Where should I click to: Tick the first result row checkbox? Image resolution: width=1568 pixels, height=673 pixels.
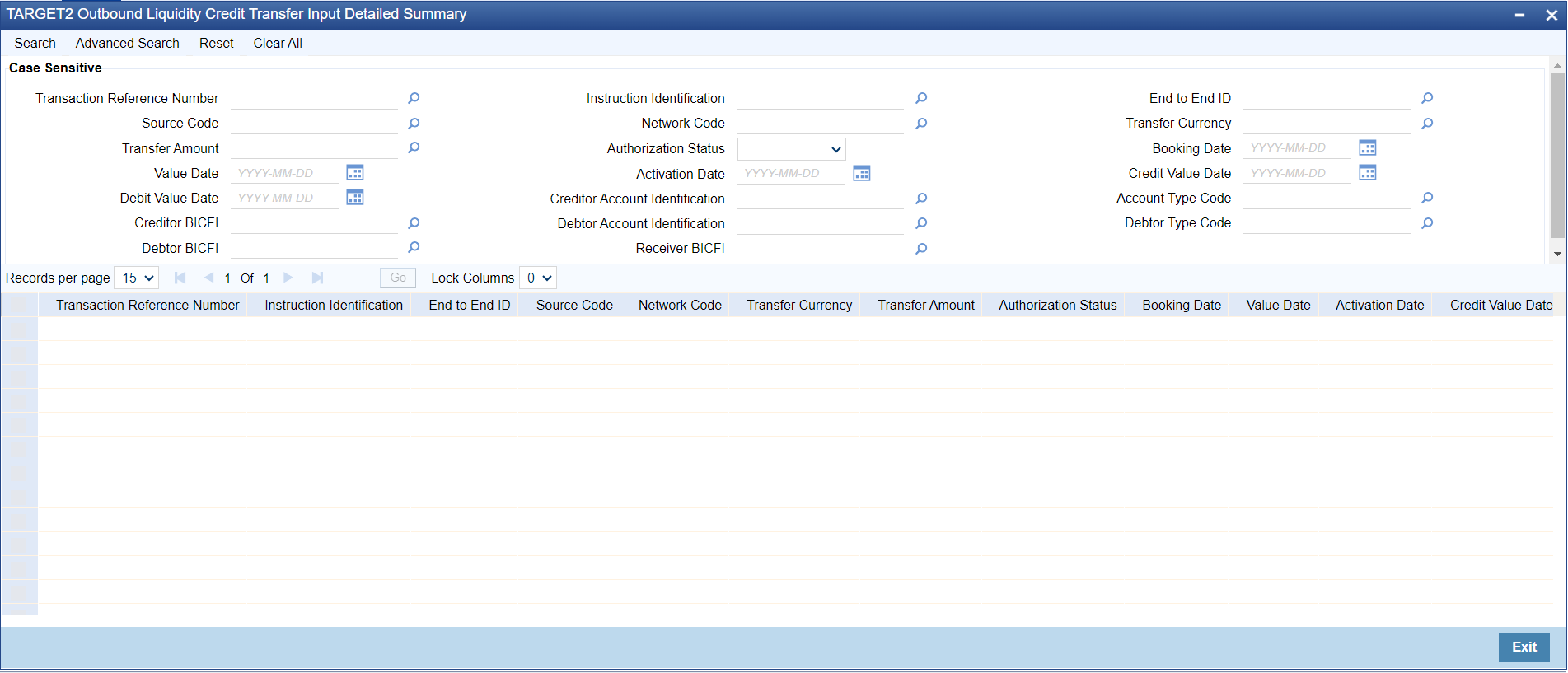pos(19,329)
